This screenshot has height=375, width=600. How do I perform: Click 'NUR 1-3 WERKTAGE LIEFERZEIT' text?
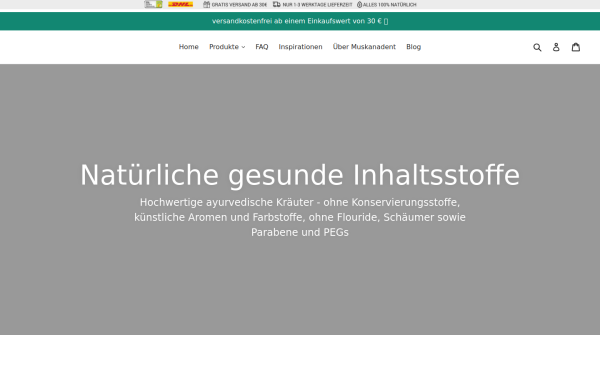(317, 5)
